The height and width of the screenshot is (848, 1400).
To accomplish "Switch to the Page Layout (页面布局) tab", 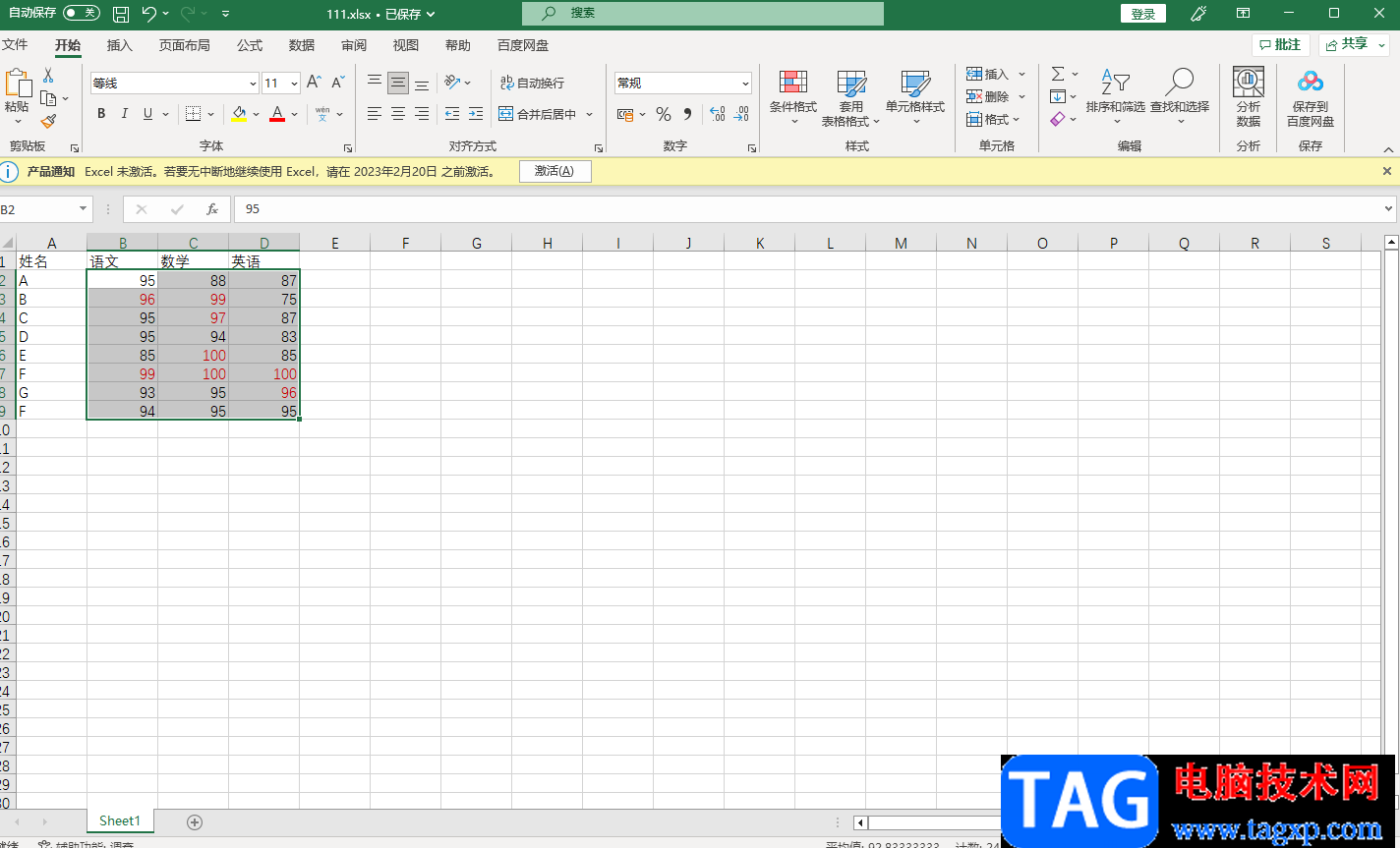I will coord(185,45).
